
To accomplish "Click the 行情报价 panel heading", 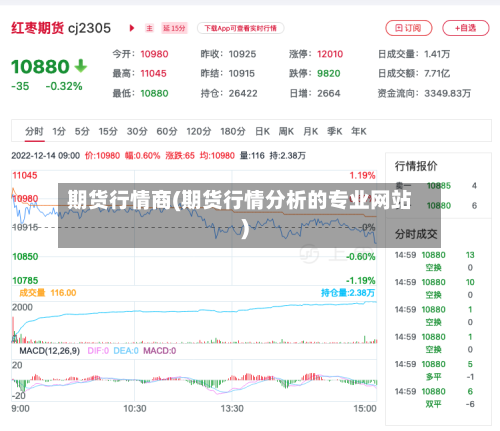I will point(416,166).
